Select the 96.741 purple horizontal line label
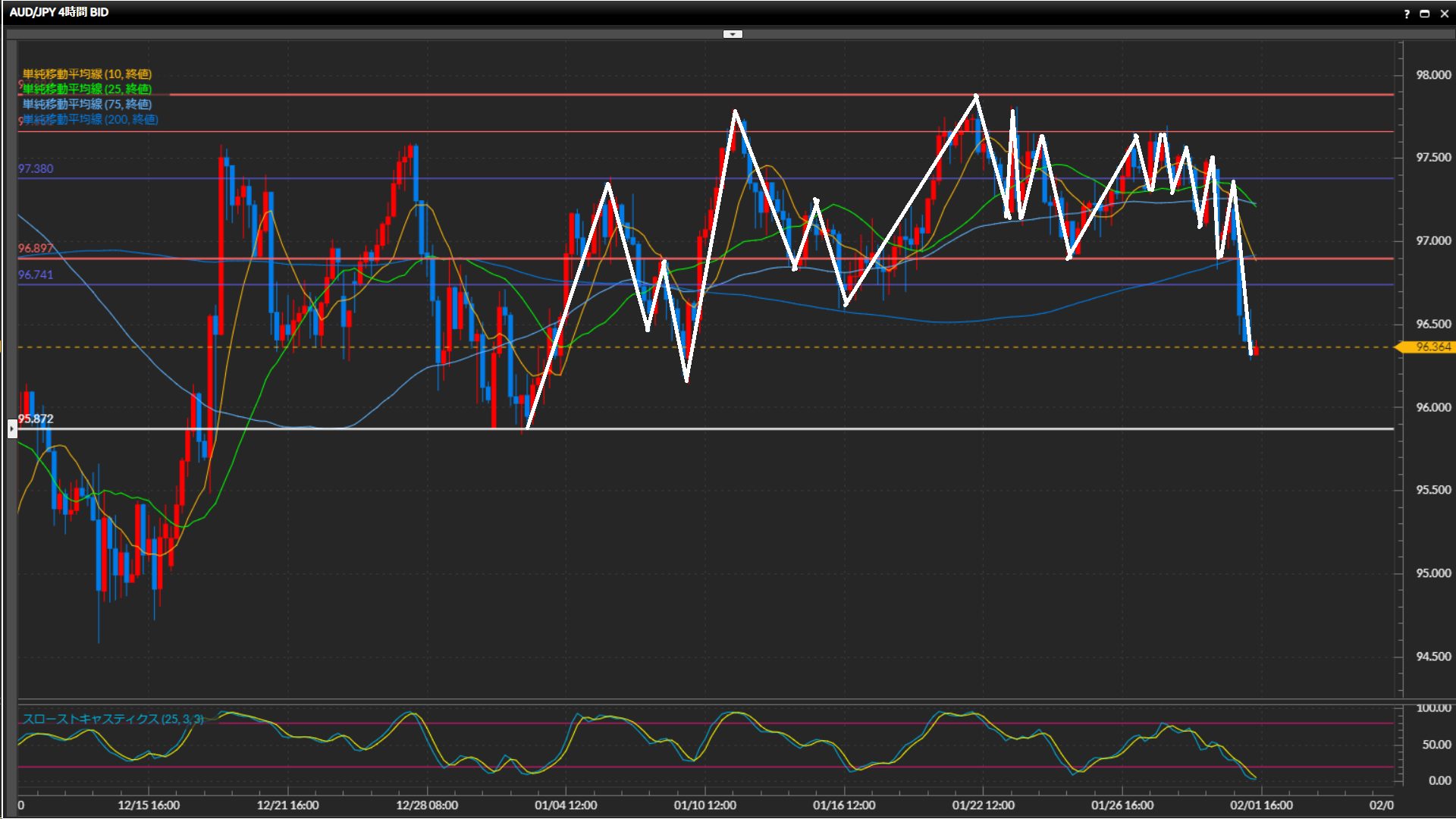Screen dimensions: 1456x819 (36, 275)
